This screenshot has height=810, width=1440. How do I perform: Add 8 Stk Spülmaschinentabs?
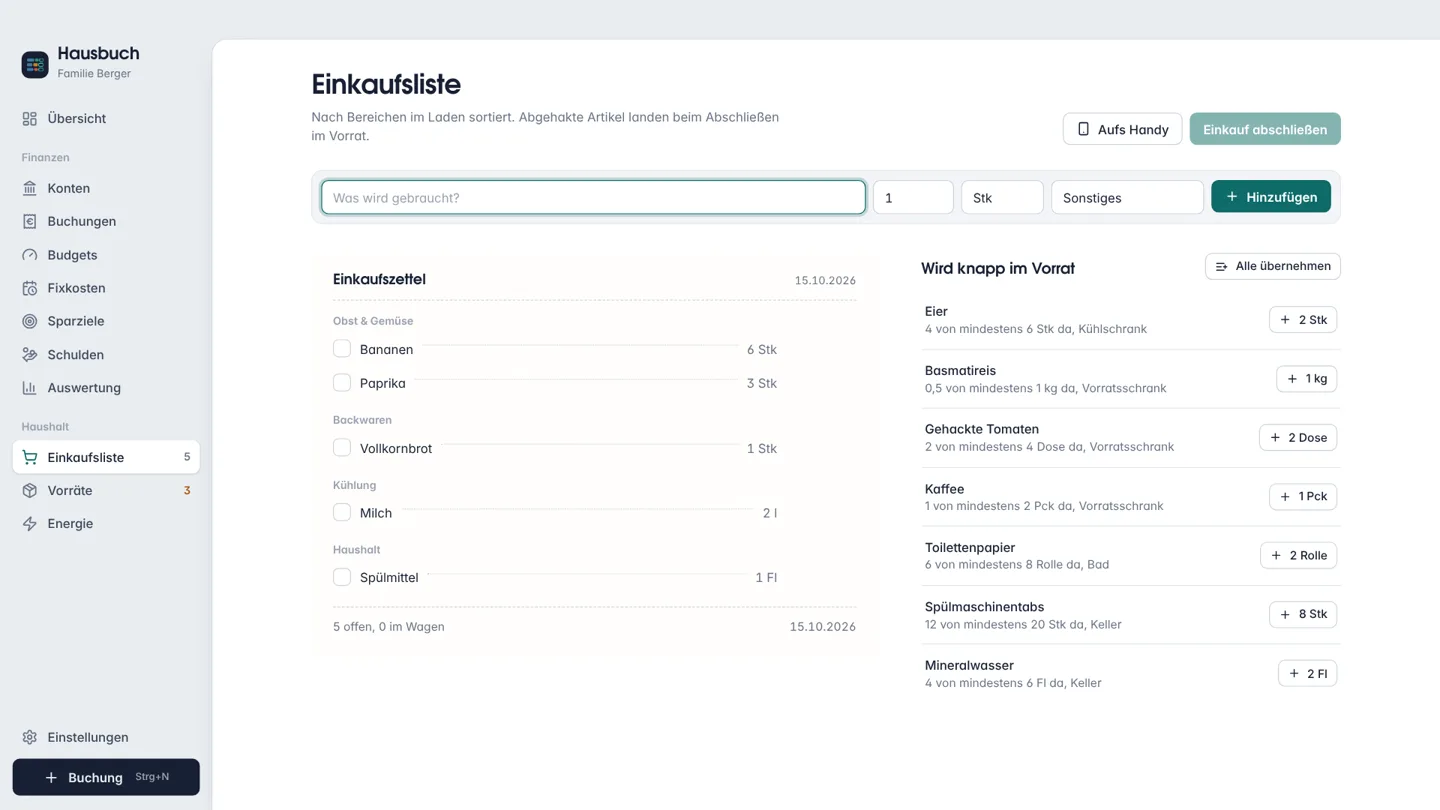[x=1303, y=614]
